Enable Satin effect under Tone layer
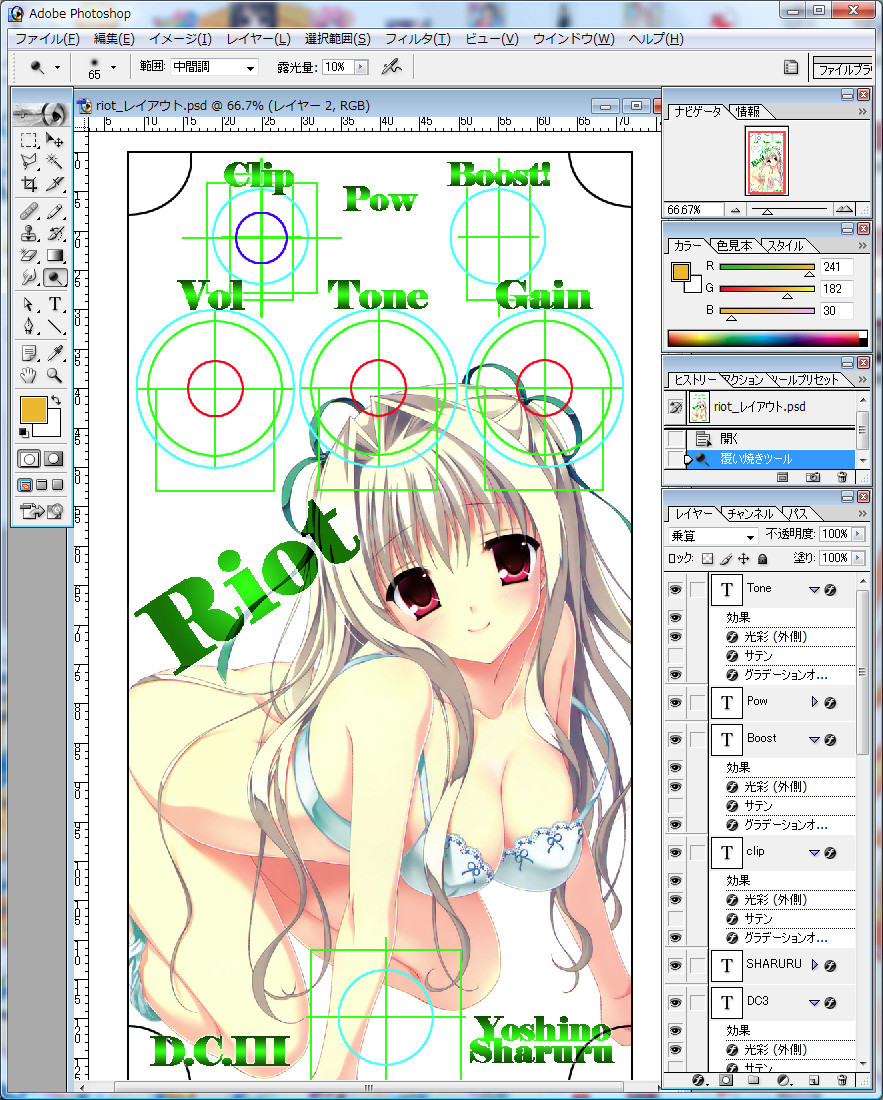This screenshot has height=1100, width=883. point(675,655)
